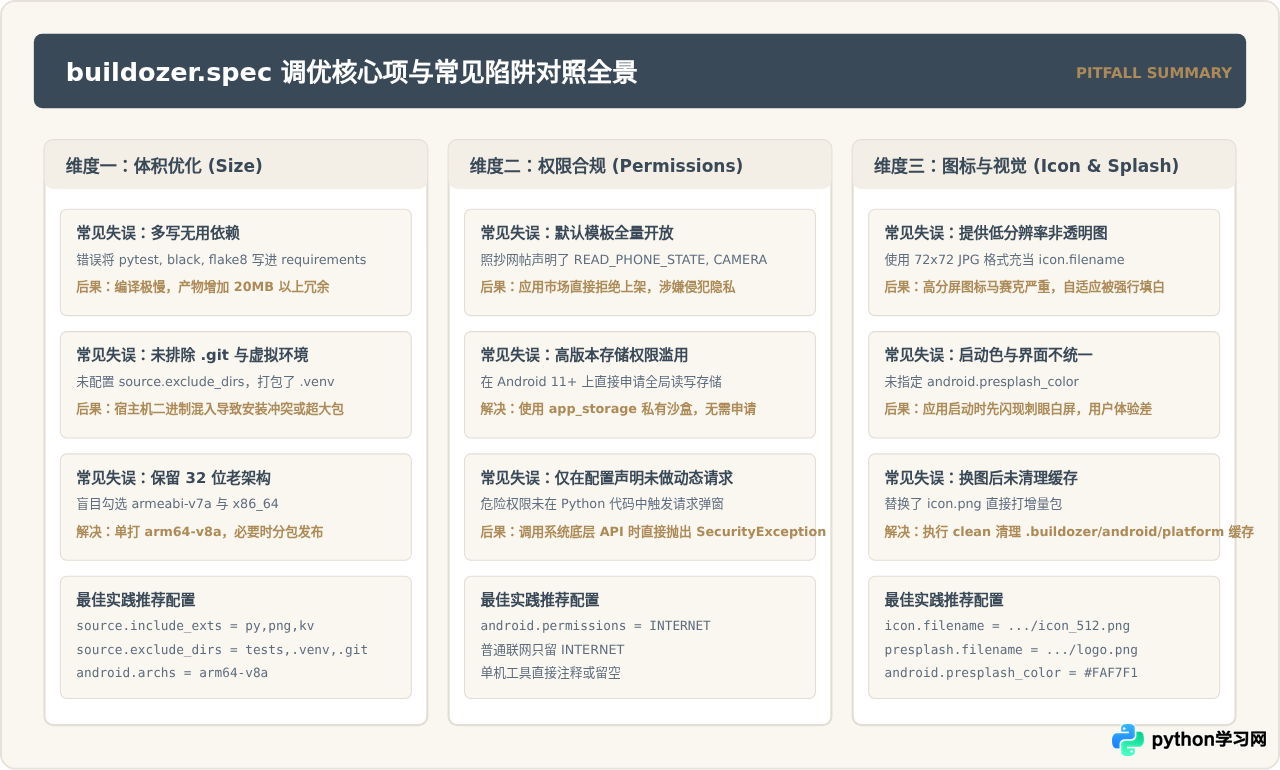Click "解决：使用 app_storage 私有沙盒，无需申请"
Viewport: 1280px width, 770px height.
tap(618, 409)
